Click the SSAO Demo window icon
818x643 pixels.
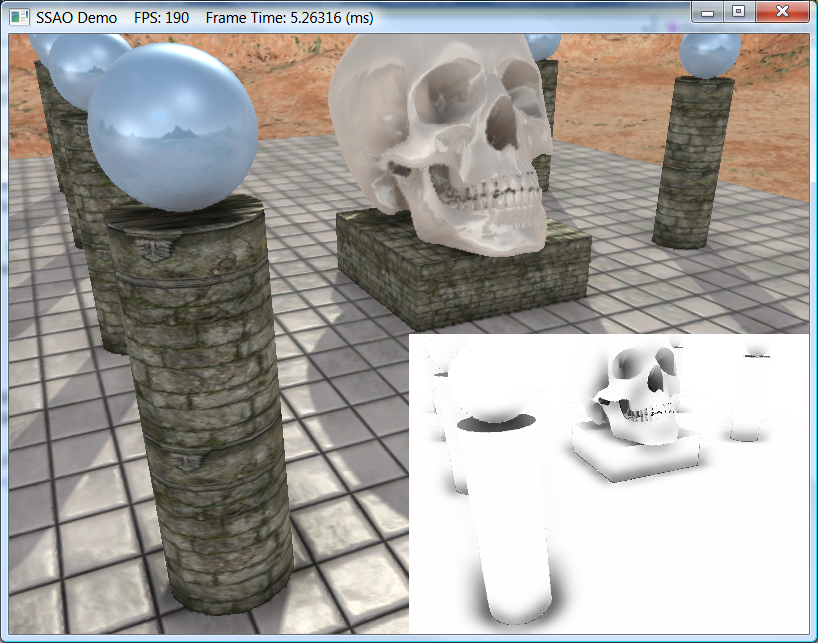point(18,18)
